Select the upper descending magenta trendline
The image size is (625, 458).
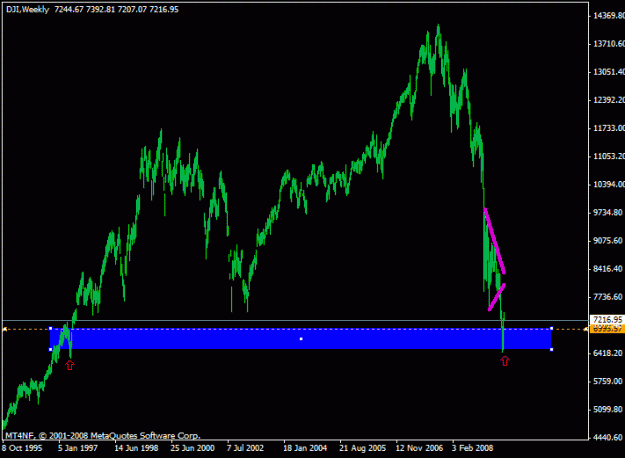495,241
